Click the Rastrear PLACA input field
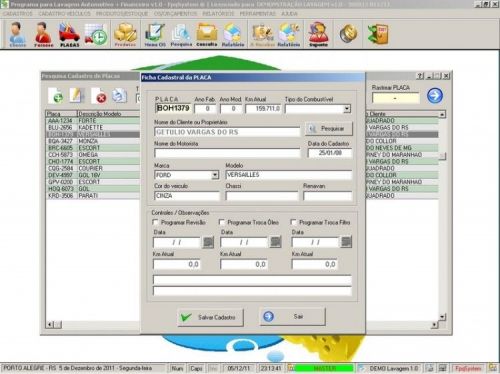This screenshot has height=374, width=500. [396, 98]
